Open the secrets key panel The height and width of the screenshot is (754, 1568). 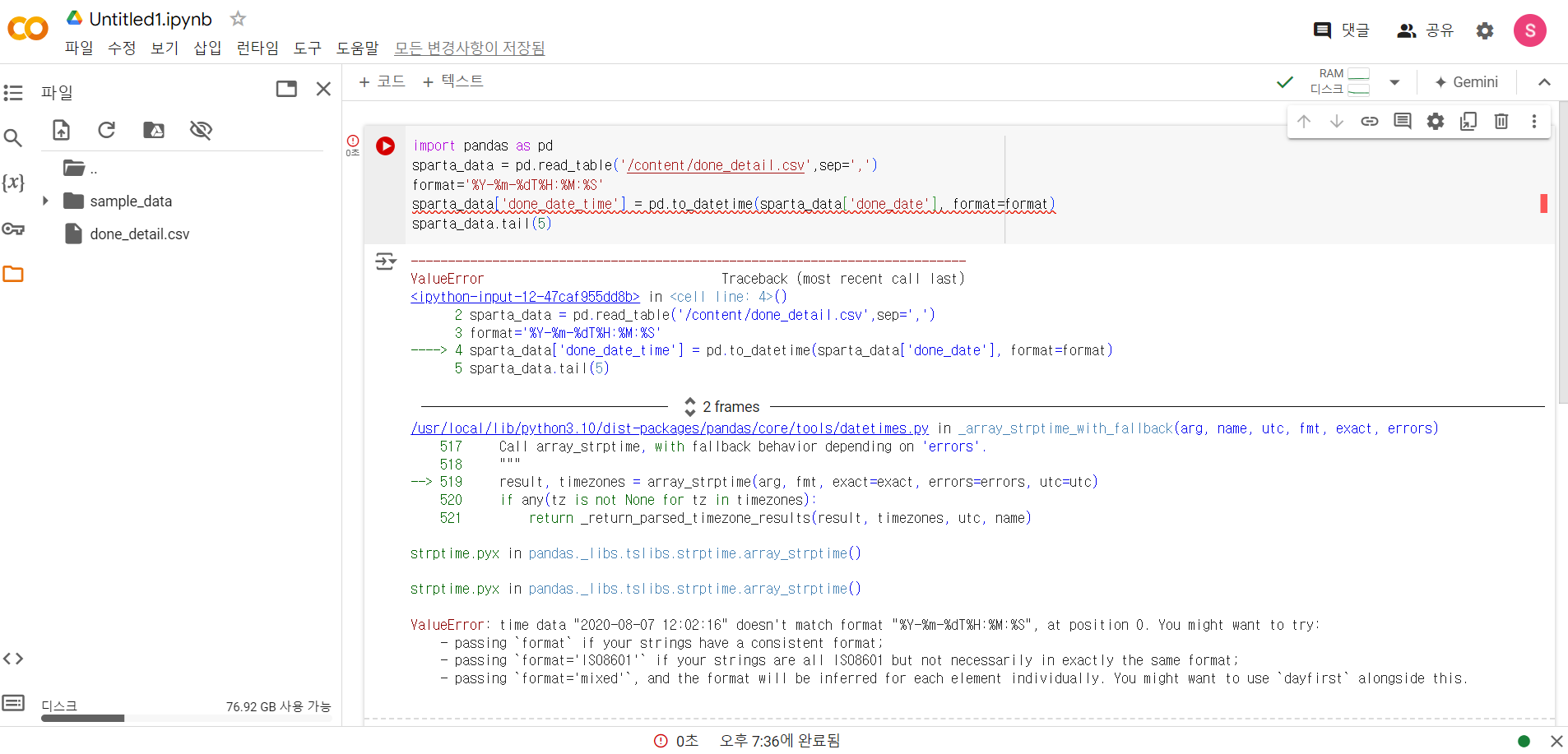point(13,229)
